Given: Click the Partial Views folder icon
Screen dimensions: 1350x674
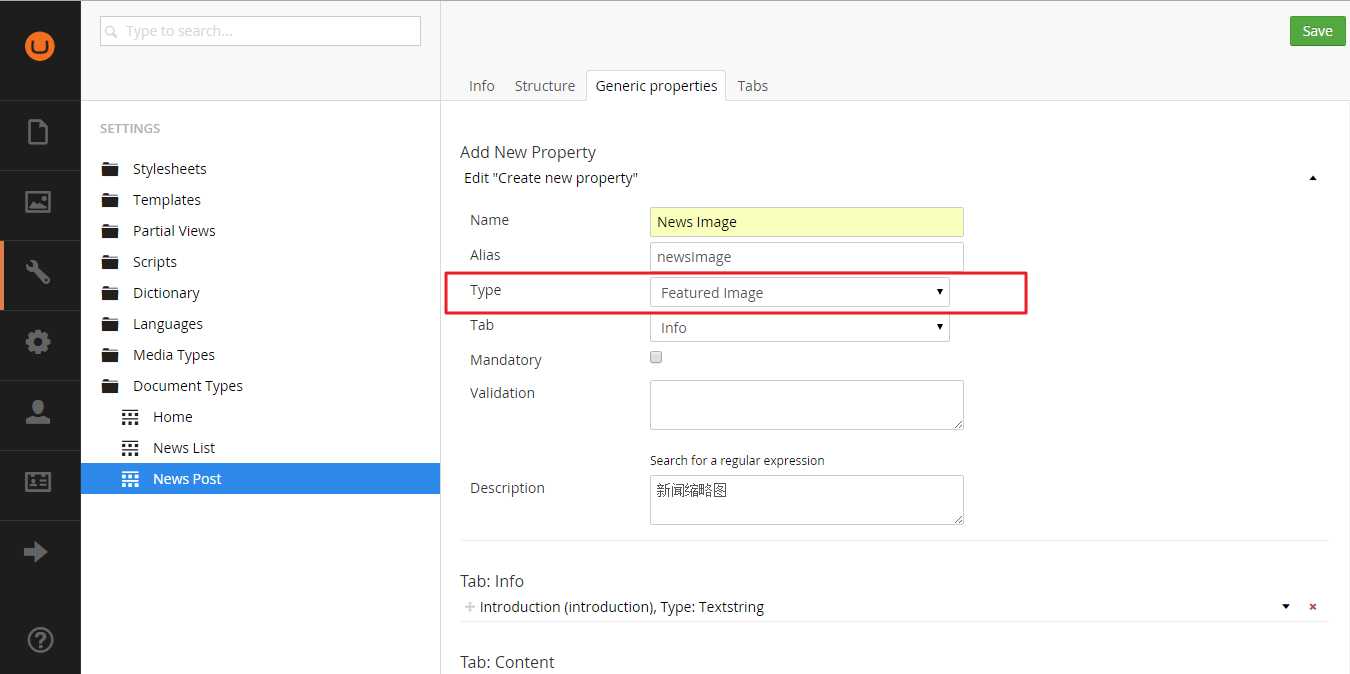Looking at the screenshot, I should pos(110,231).
